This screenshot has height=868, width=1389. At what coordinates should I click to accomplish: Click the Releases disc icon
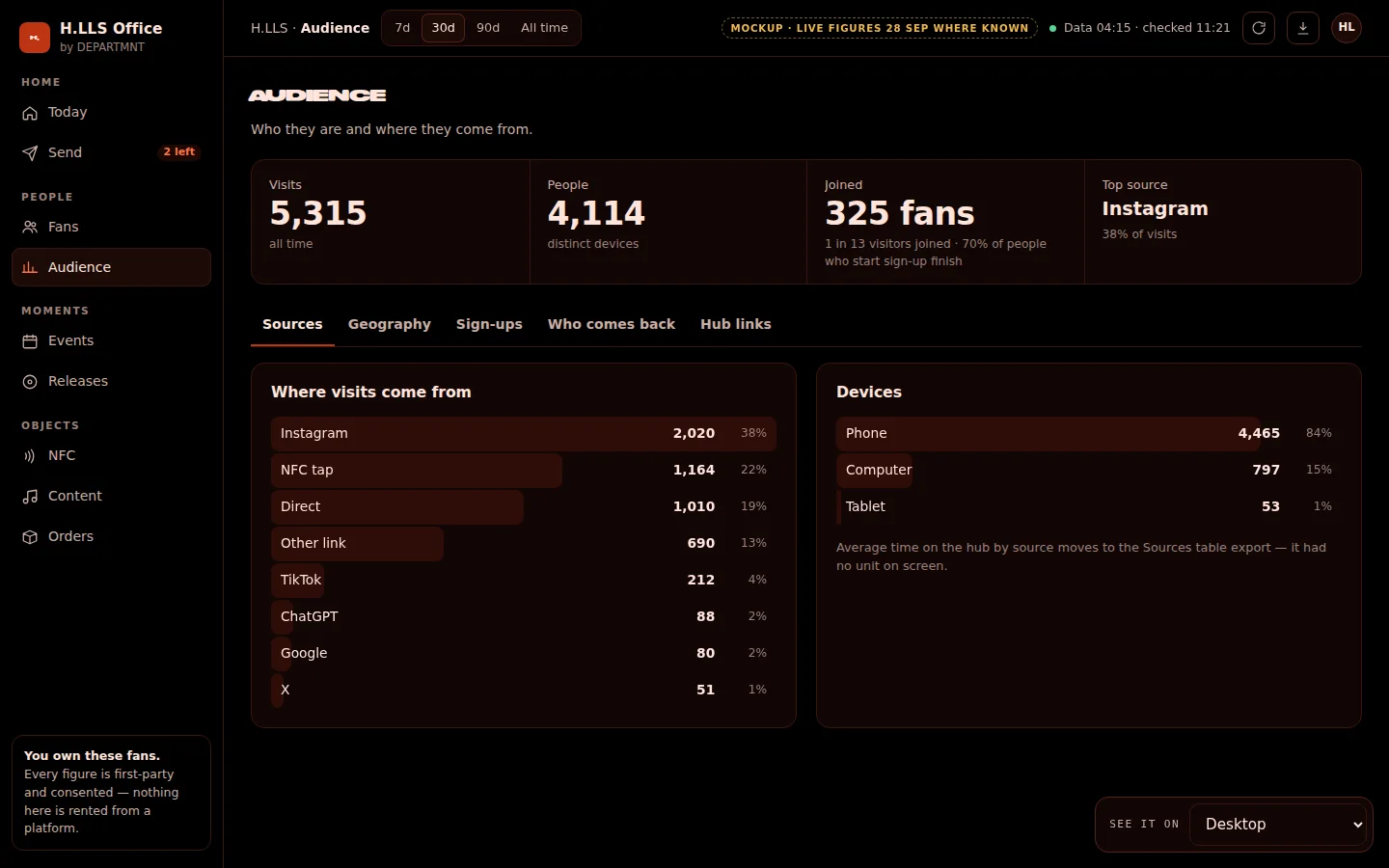pos(30,382)
